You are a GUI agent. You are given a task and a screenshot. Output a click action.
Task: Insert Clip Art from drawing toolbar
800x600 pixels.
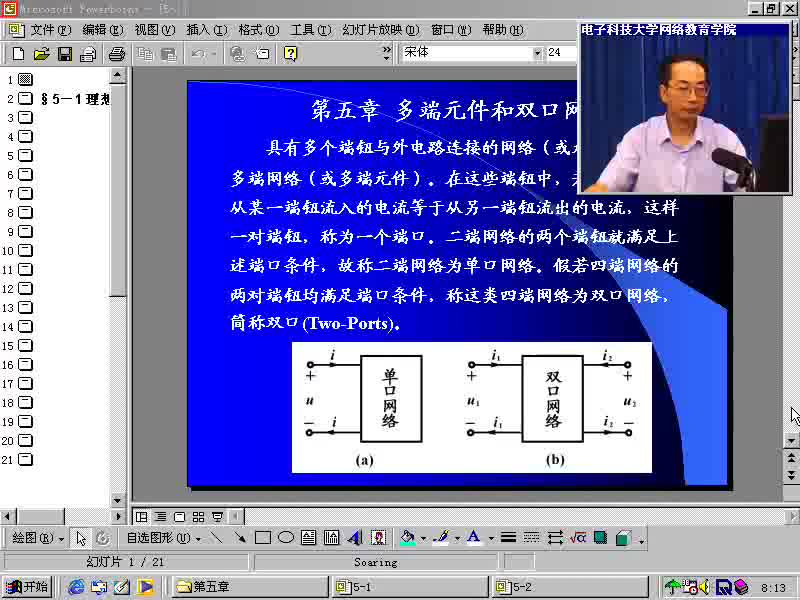tap(378, 537)
